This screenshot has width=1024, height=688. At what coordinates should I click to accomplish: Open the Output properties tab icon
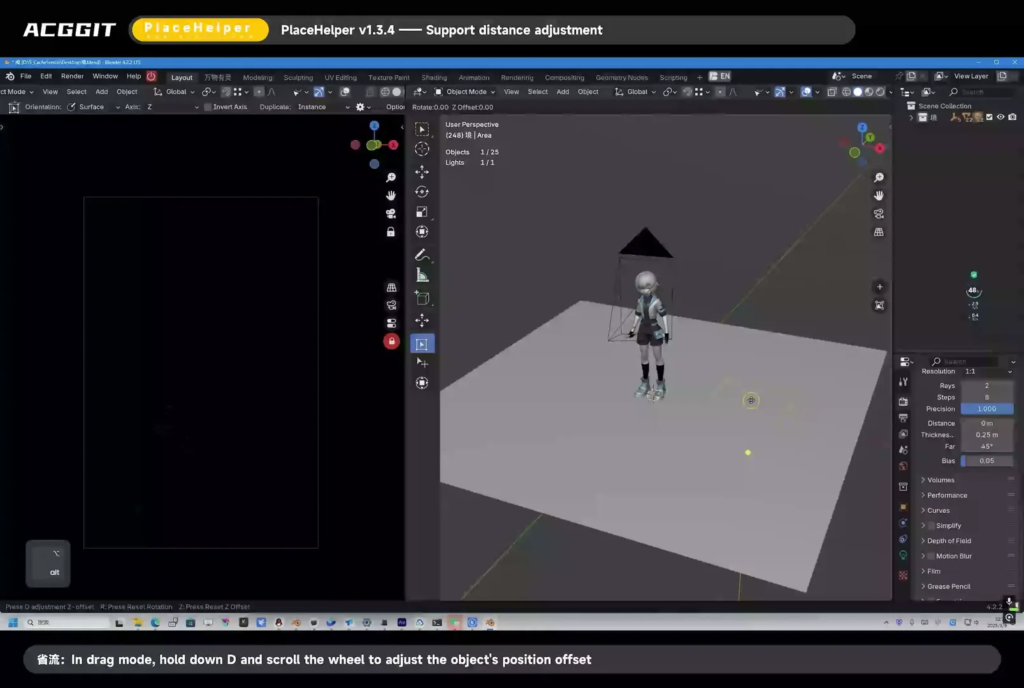tap(903, 418)
